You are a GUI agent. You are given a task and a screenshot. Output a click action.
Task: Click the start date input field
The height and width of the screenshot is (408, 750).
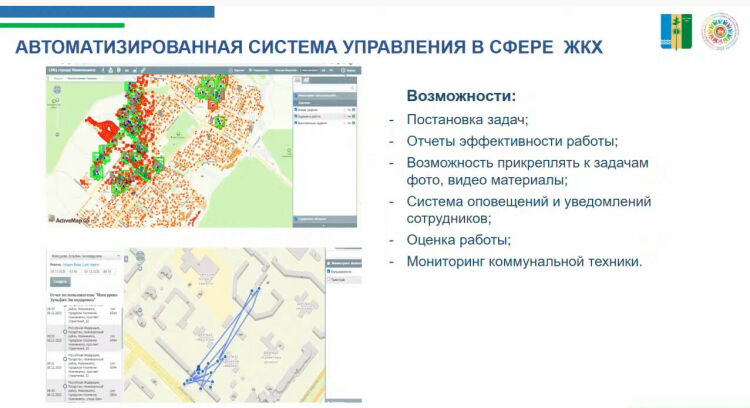[x=58, y=271]
